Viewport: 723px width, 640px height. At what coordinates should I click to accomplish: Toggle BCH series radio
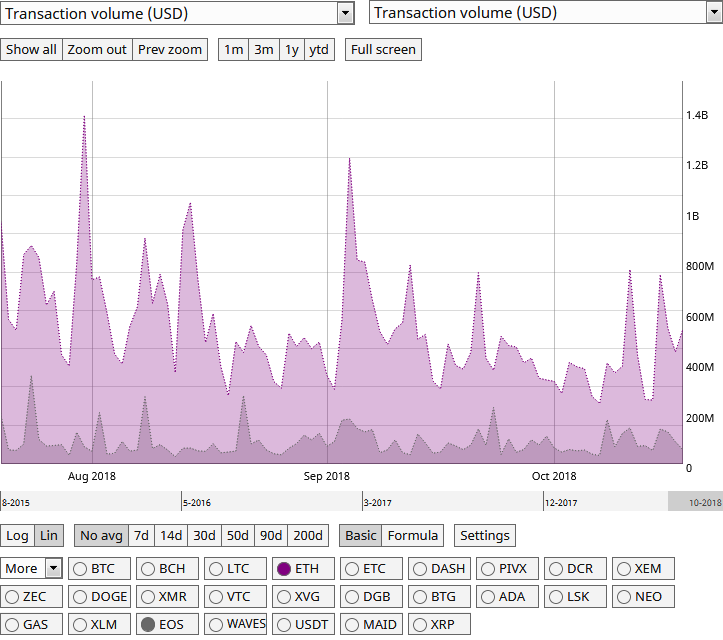click(x=167, y=569)
